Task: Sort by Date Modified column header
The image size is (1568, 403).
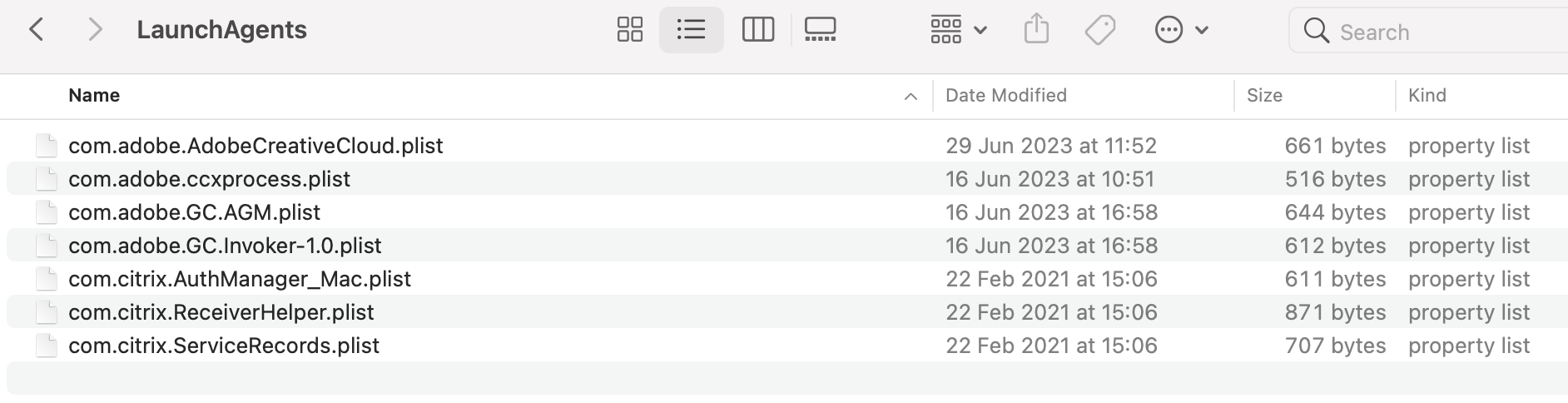Action: click(1005, 96)
